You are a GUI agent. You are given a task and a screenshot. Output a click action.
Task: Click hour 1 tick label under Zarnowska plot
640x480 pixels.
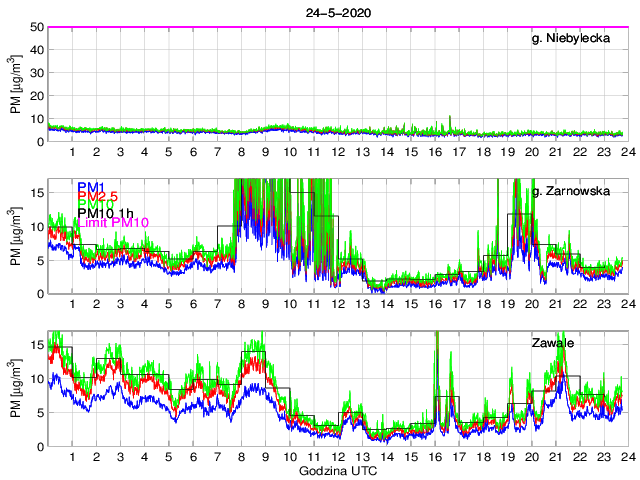pyautogui.click(x=72, y=305)
